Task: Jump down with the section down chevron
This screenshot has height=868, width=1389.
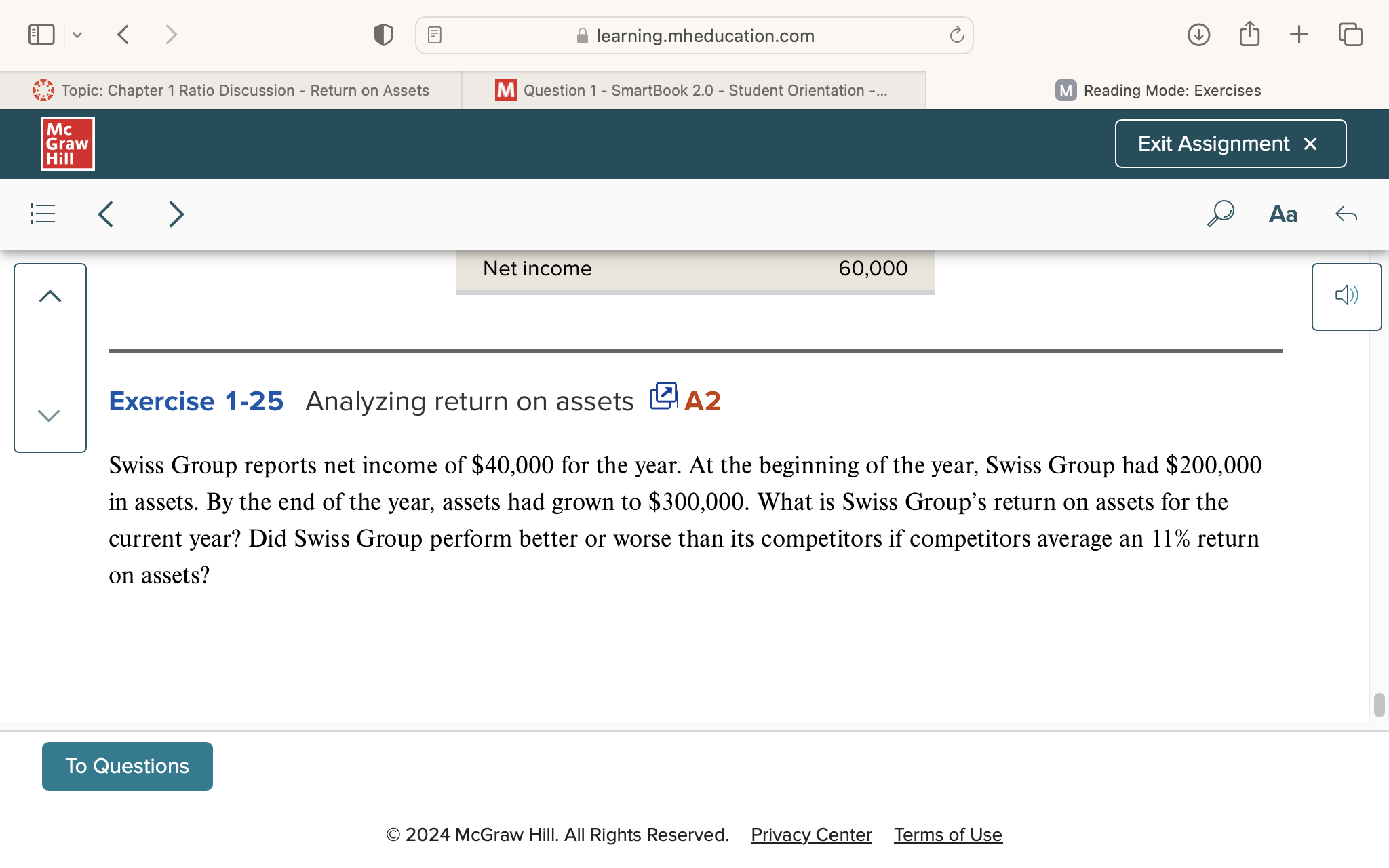Action: (x=50, y=415)
